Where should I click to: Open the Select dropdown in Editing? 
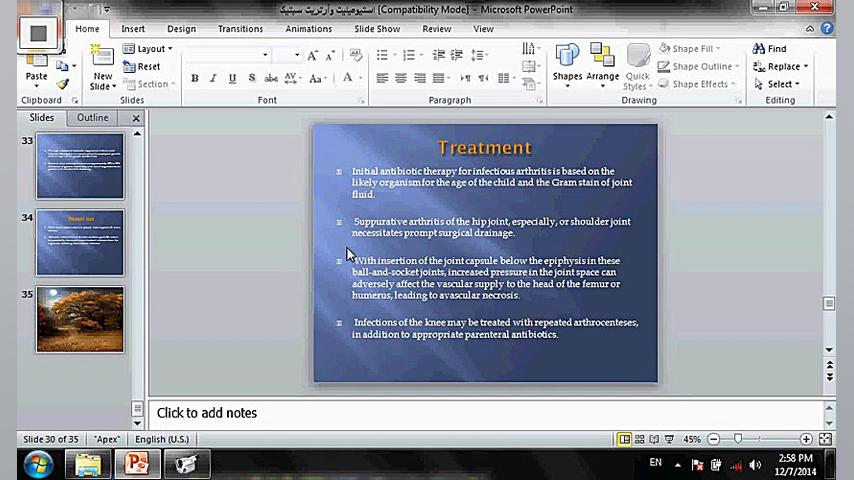[778, 84]
